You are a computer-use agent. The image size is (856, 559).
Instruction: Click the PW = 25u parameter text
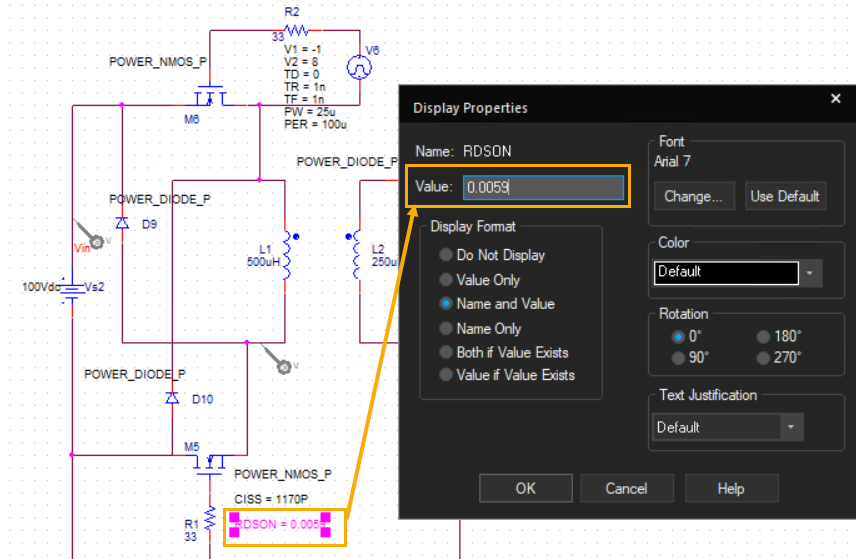[310, 112]
